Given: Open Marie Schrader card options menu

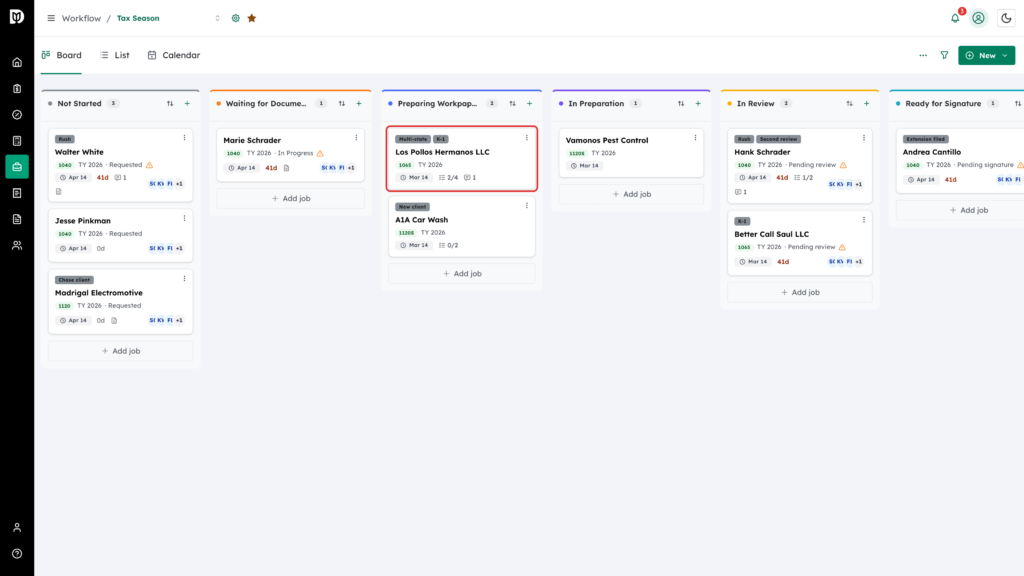Looking at the screenshot, I should coord(356,138).
